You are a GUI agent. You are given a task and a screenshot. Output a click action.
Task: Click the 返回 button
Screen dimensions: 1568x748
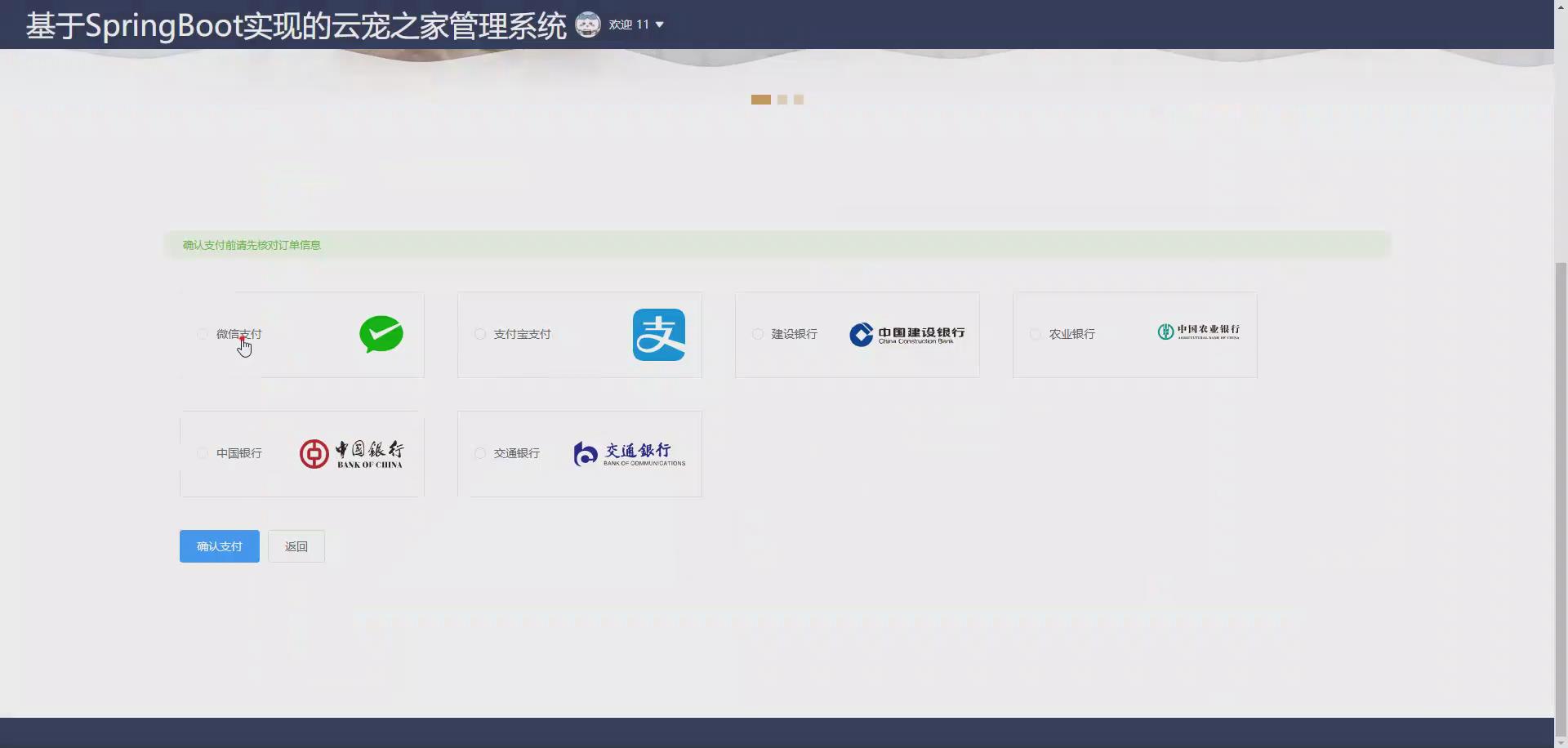(296, 546)
